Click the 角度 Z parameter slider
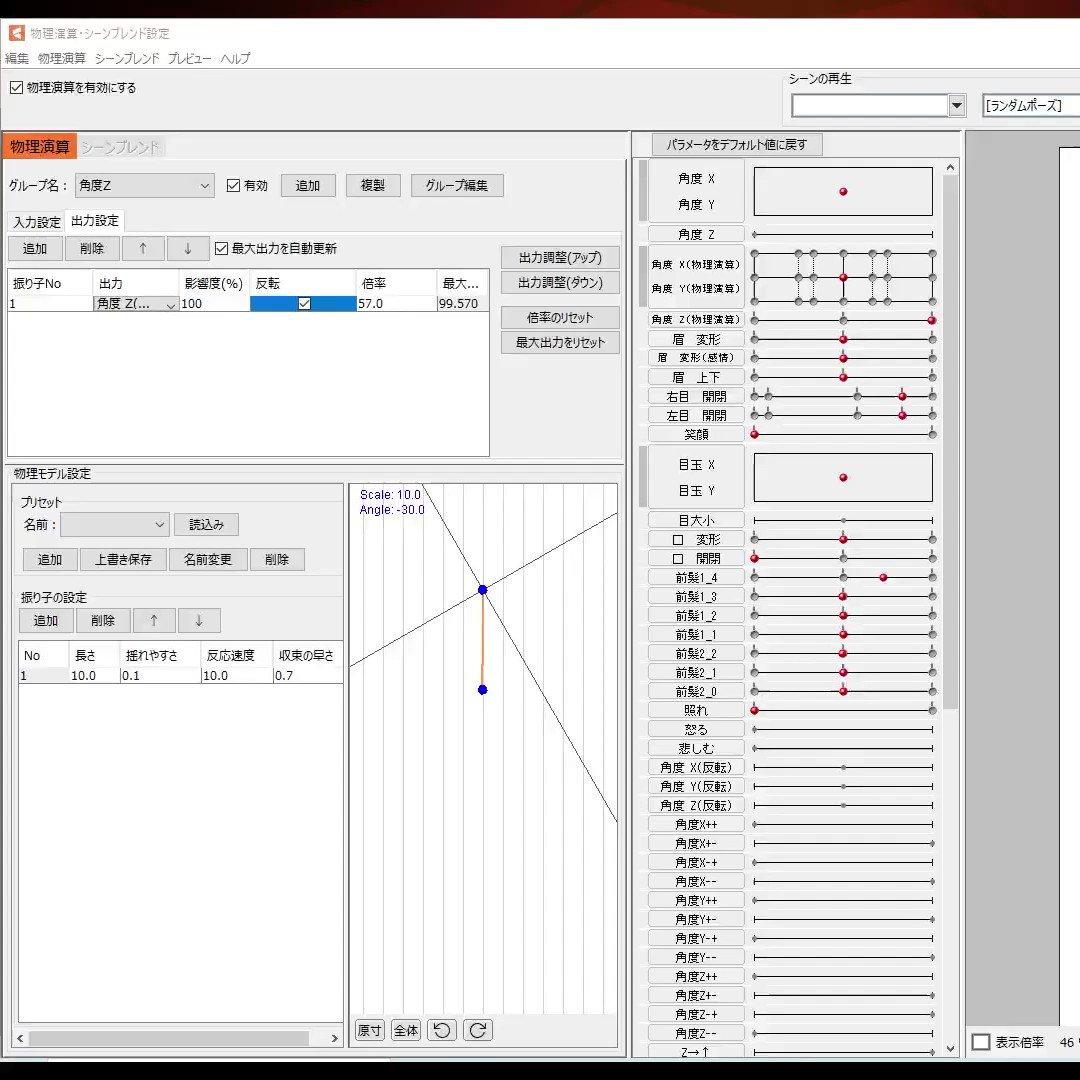This screenshot has width=1080, height=1080. point(843,235)
